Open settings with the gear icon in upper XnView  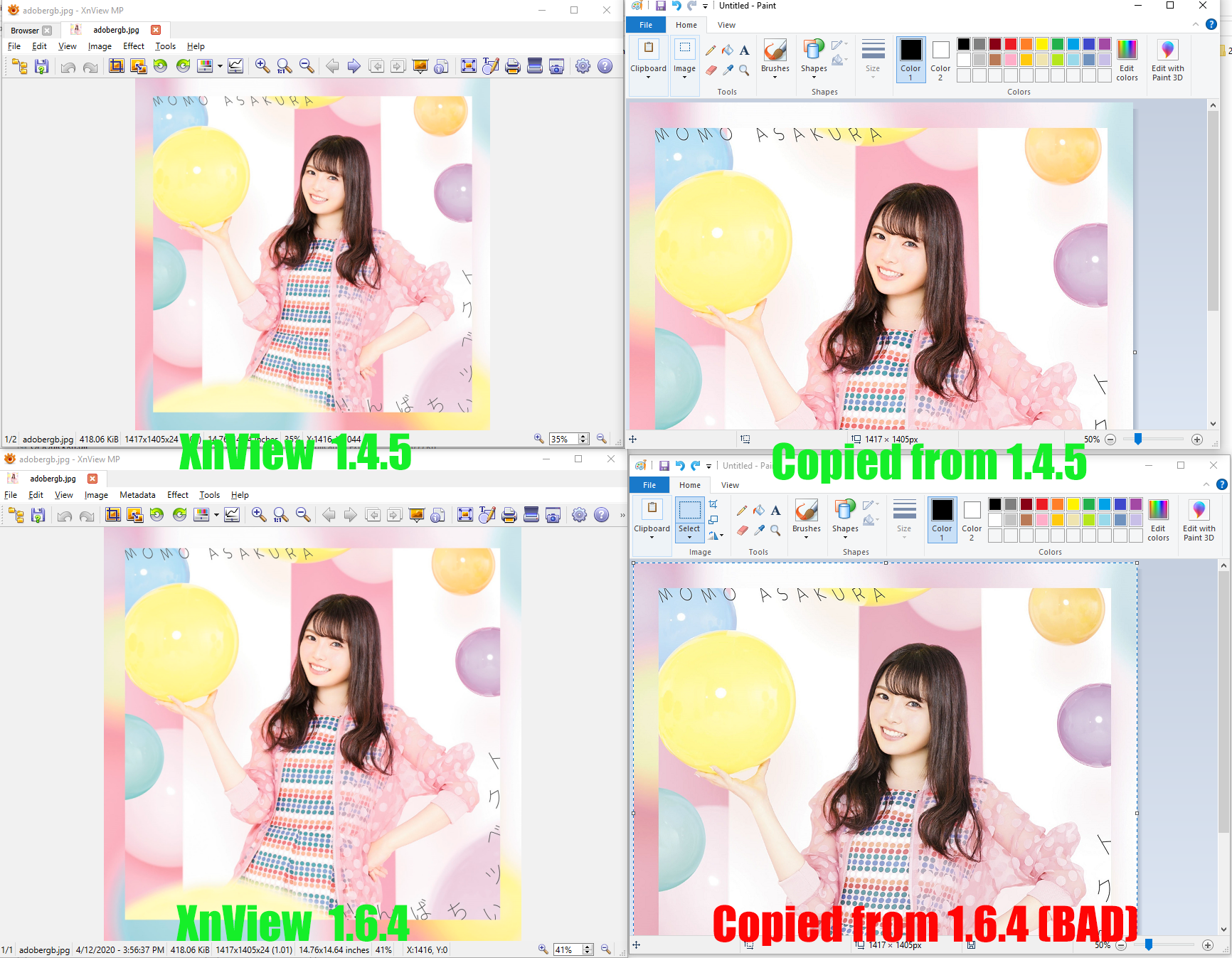pos(583,66)
